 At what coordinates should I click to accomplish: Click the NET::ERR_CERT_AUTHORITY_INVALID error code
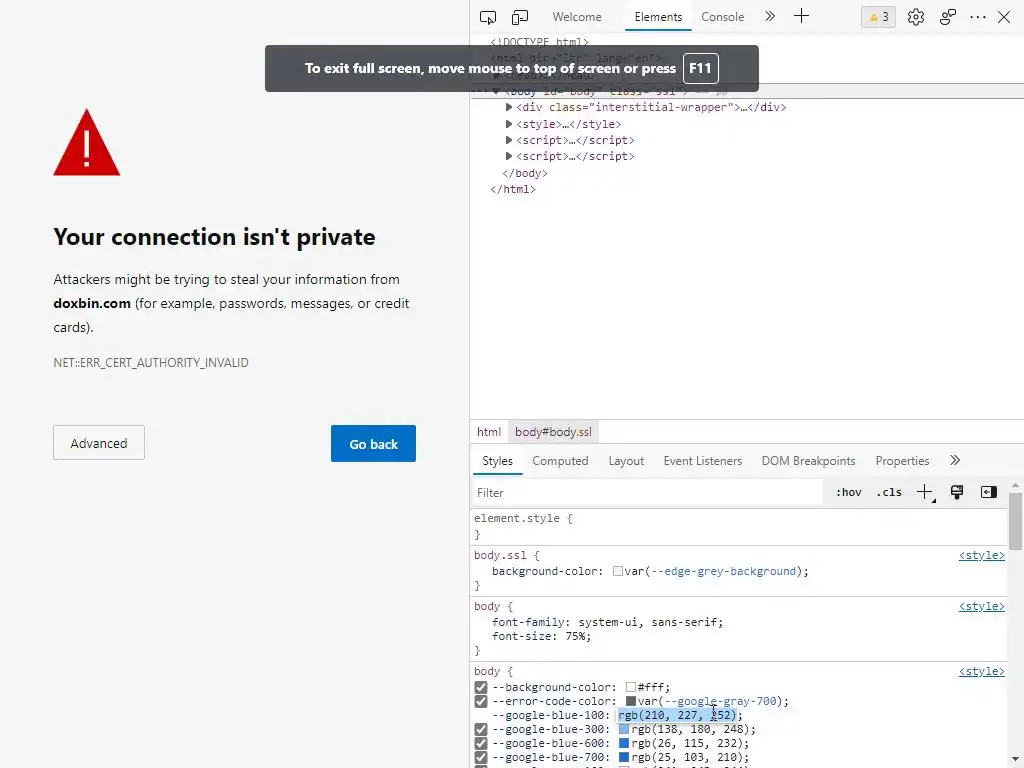pos(151,362)
